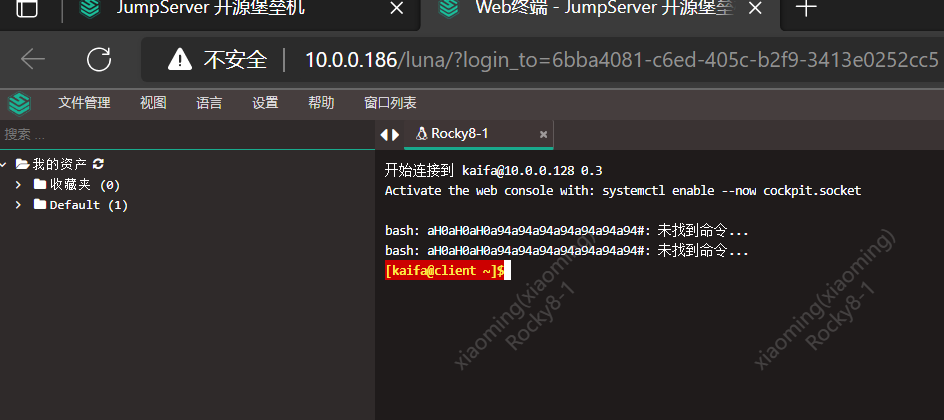Viewport: 944px width, 420px height.
Task: Click the JumpServer logo in the menu bar
Action: 19,104
